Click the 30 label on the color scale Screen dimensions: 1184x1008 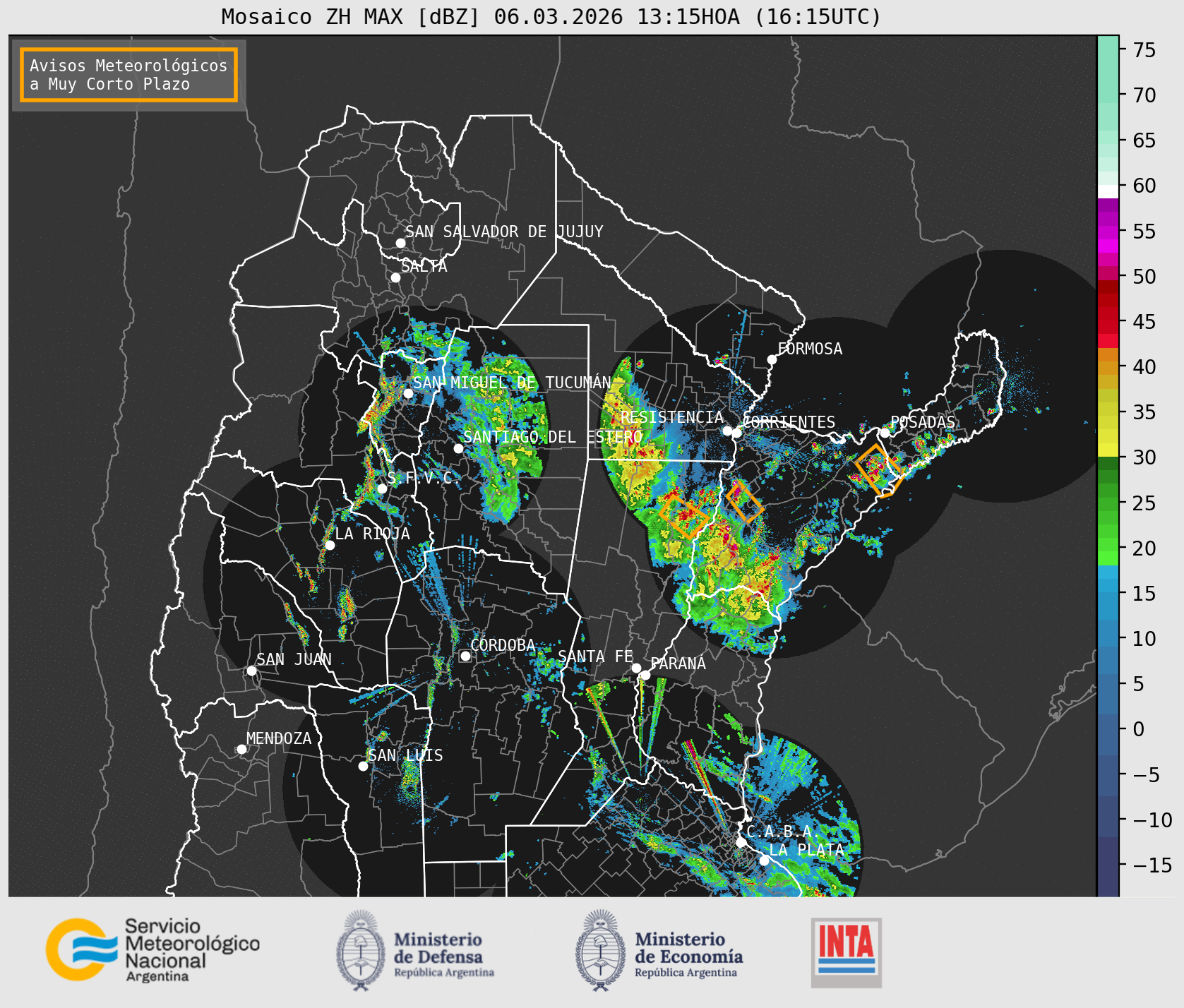click(1144, 457)
